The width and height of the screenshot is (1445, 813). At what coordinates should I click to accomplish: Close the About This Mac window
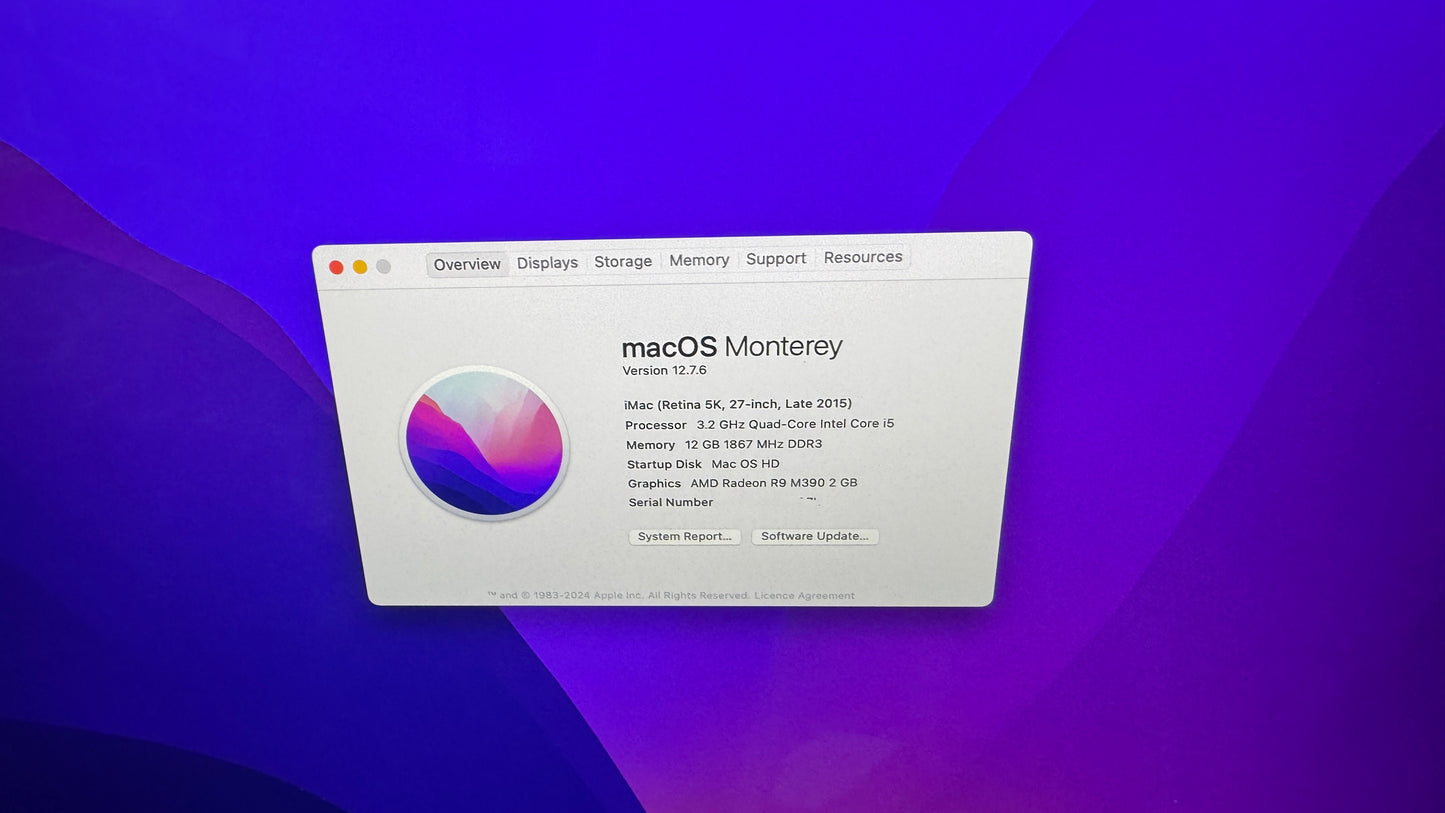click(336, 267)
